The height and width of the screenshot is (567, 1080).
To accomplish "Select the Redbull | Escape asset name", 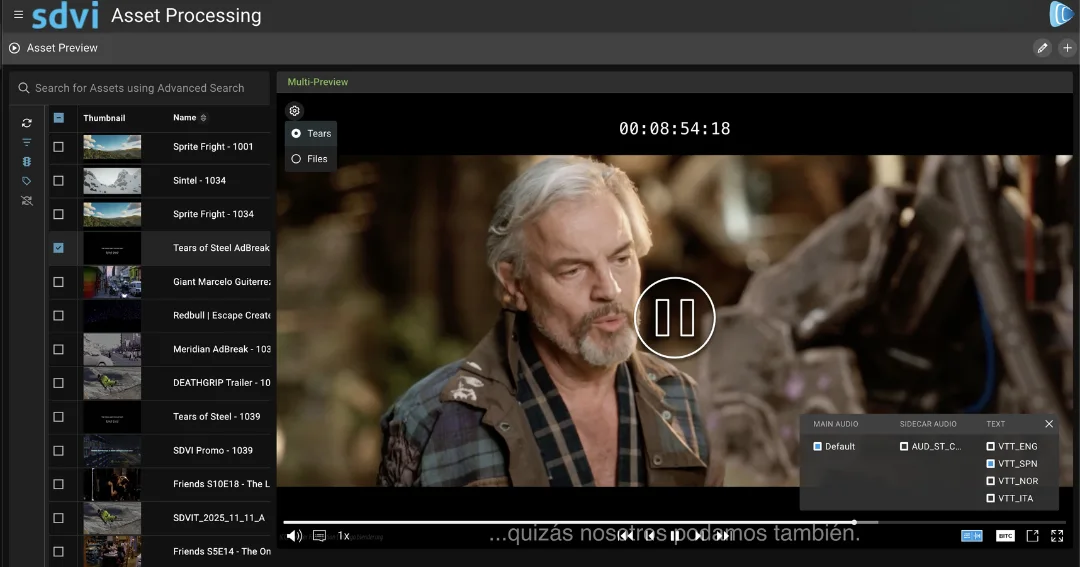I will coord(222,316).
